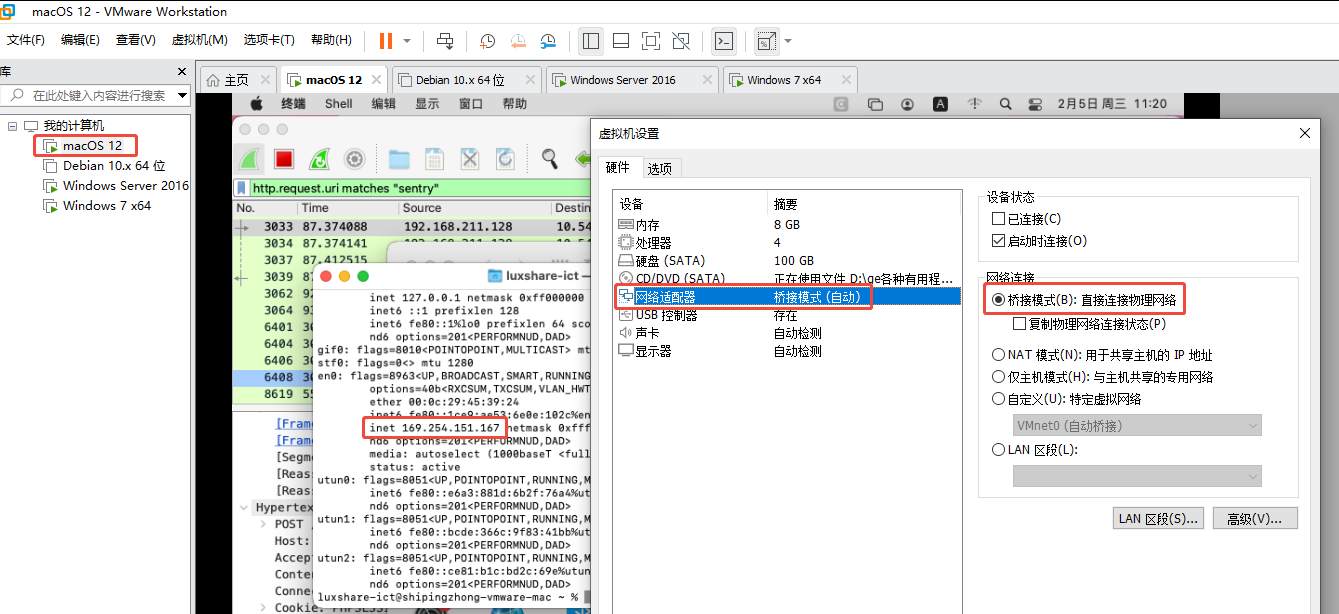Screen dimensions: 1339x614
Task: Open the VMnet0 (自动桥接) dropdown
Action: (1137, 425)
